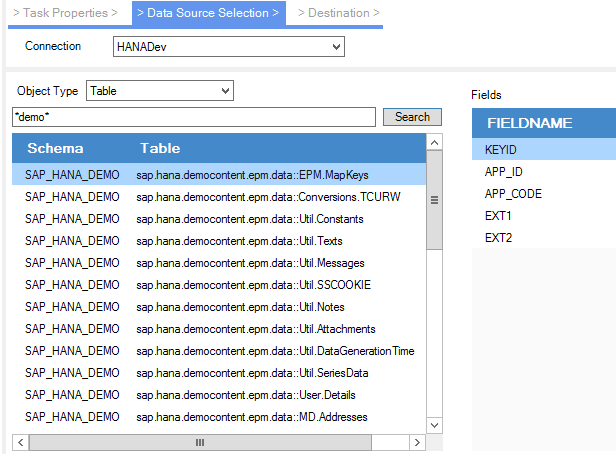Select the MD.Addresses table row

219,417
